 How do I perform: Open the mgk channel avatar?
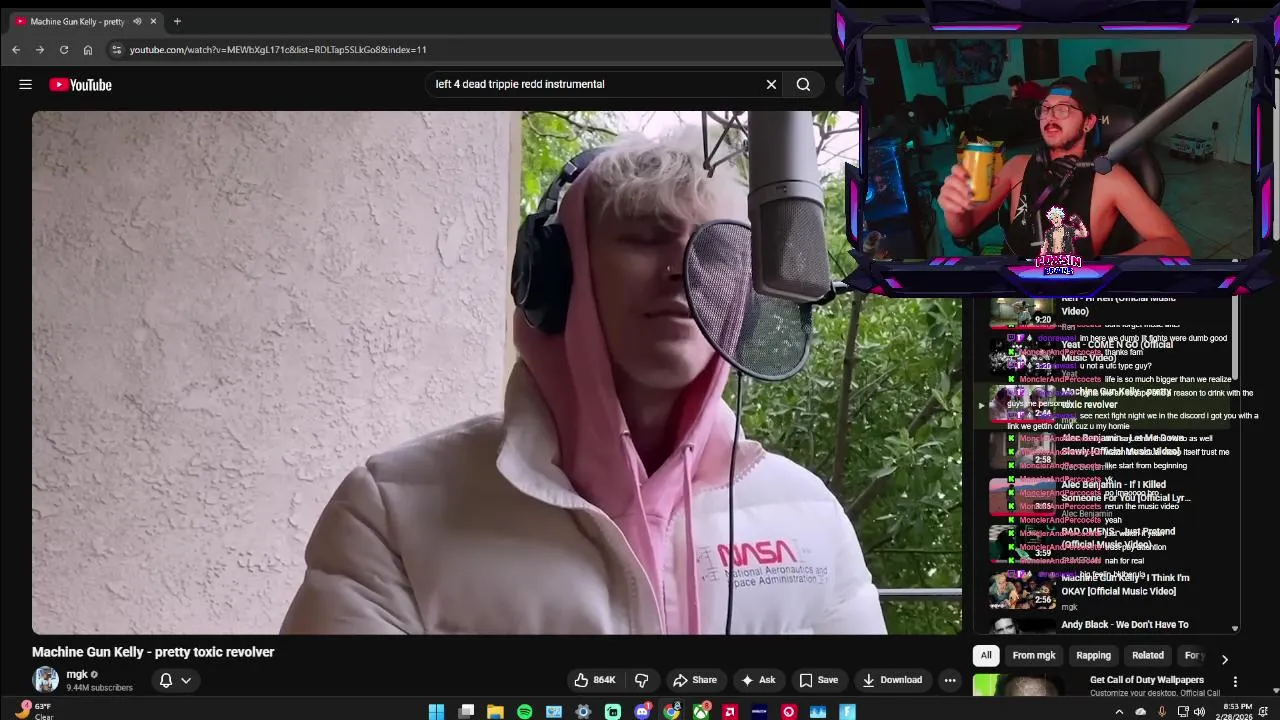pyautogui.click(x=46, y=680)
